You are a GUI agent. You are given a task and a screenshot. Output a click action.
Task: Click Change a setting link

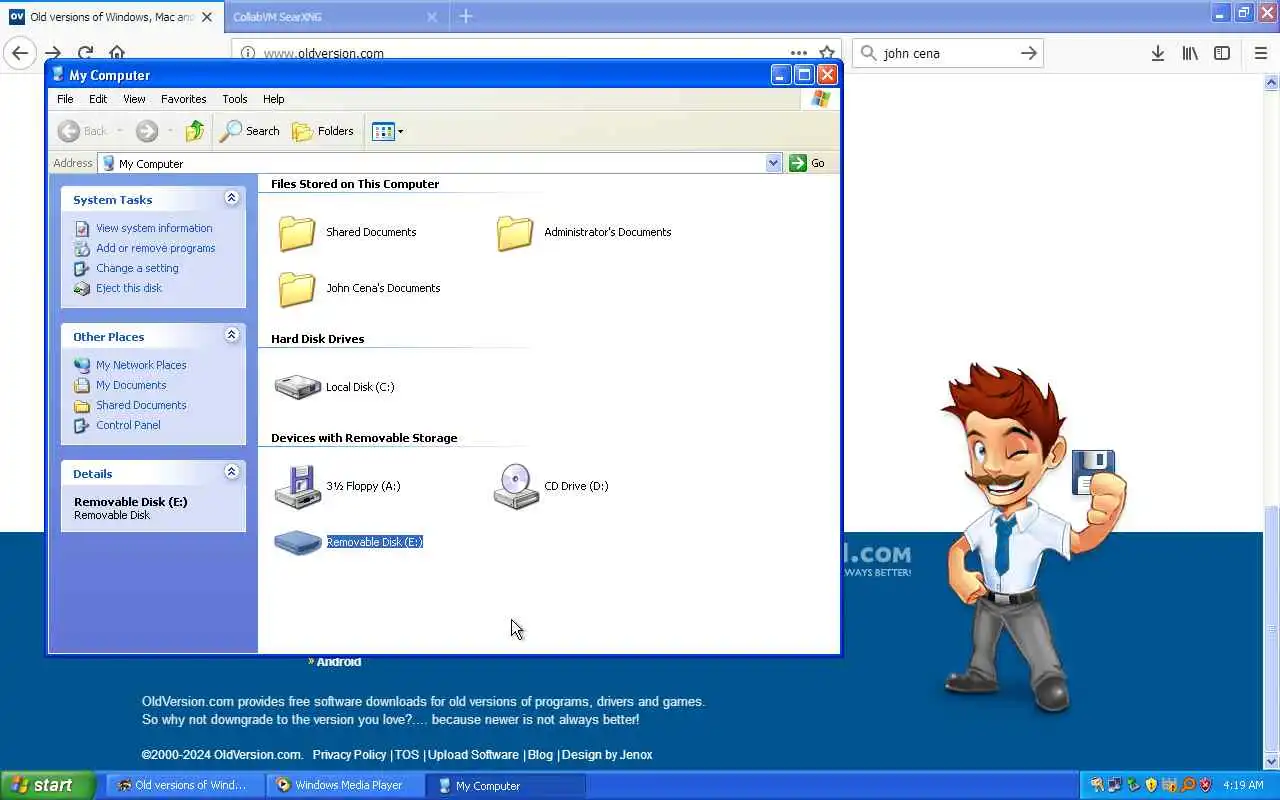(137, 268)
